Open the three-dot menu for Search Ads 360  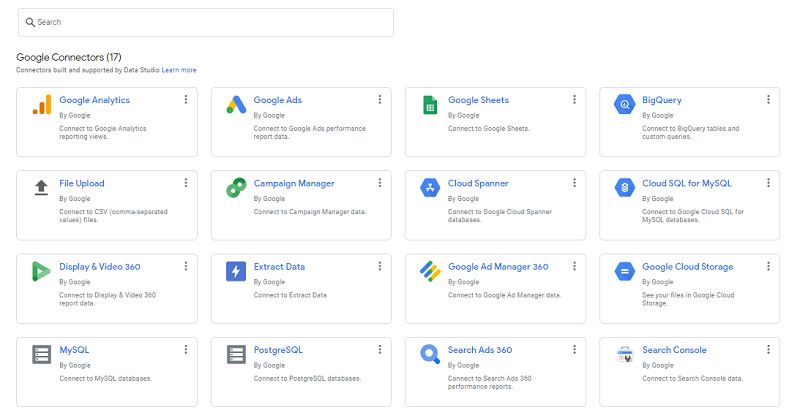574,349
